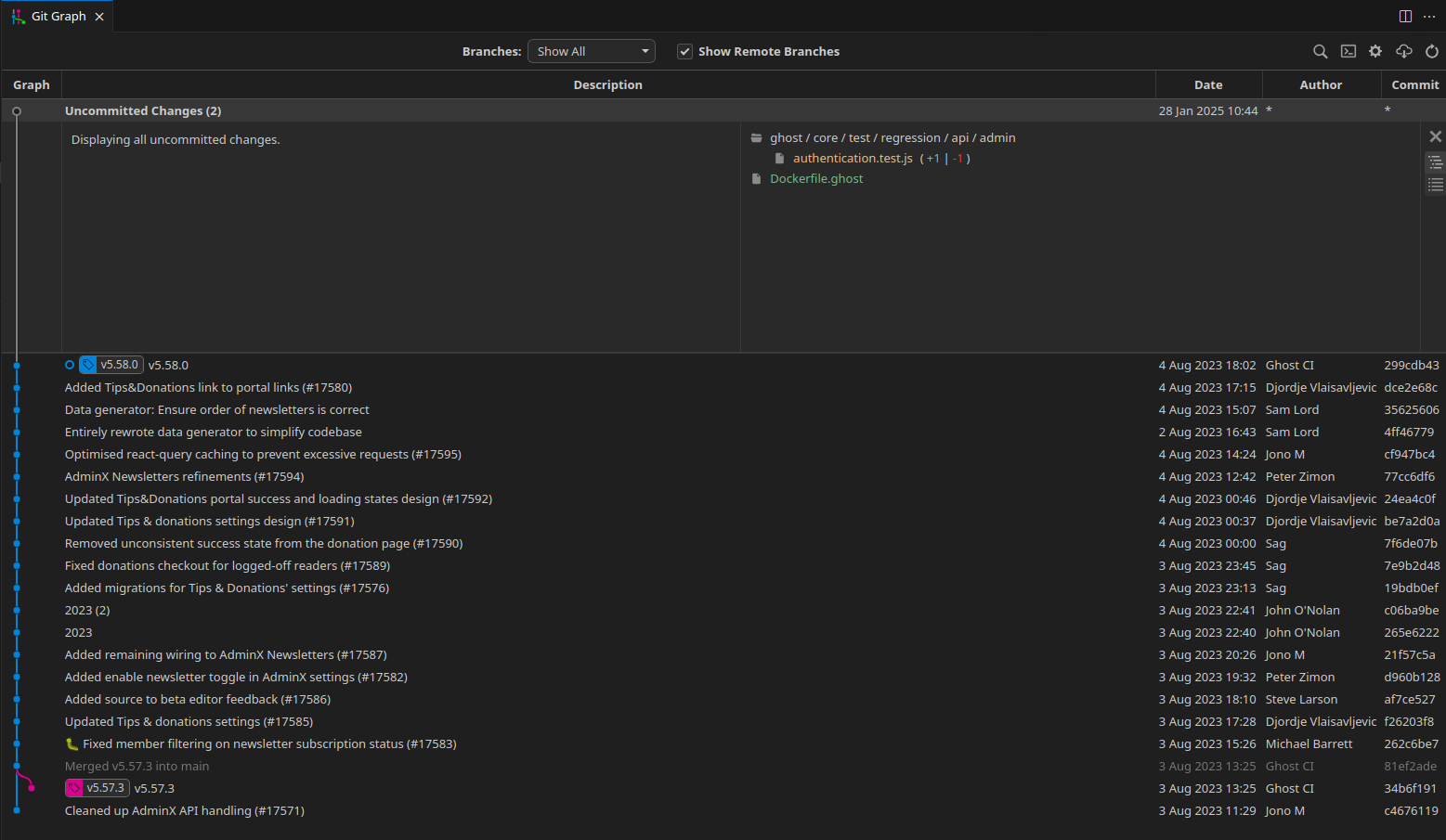Click the pink v5.57.3 tag label

click(x=98, y=788)
